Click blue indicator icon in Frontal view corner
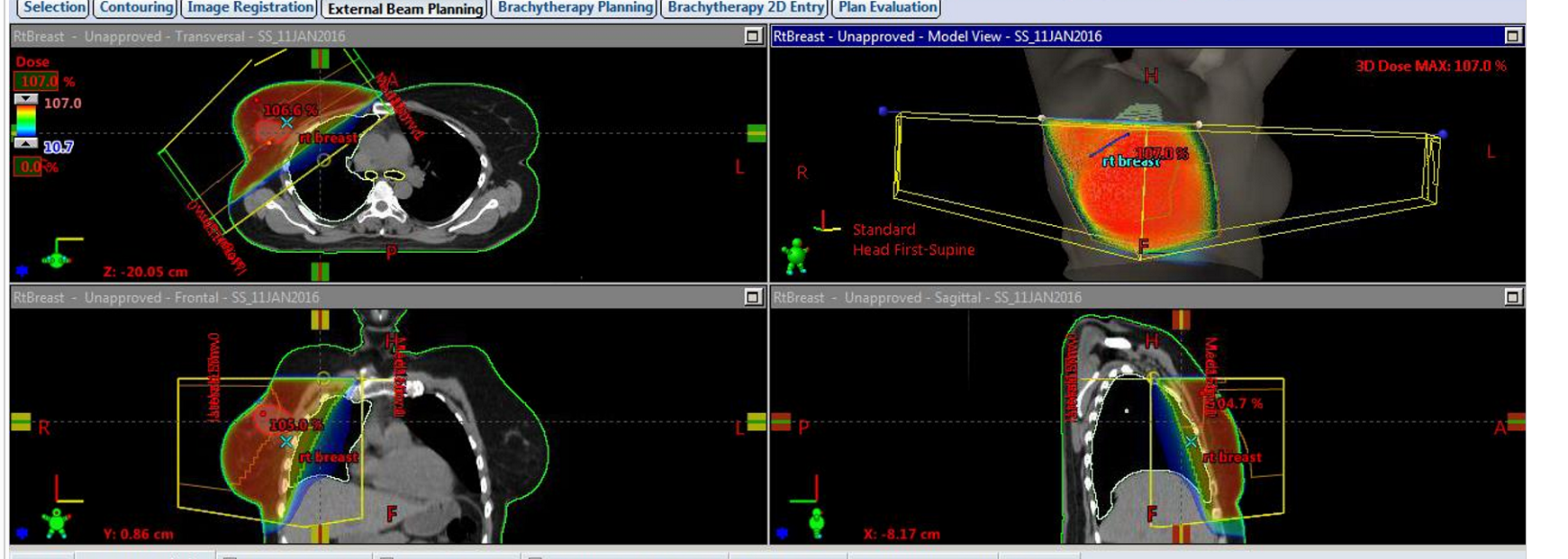The image size is (1568, 559). click(23, 535)
